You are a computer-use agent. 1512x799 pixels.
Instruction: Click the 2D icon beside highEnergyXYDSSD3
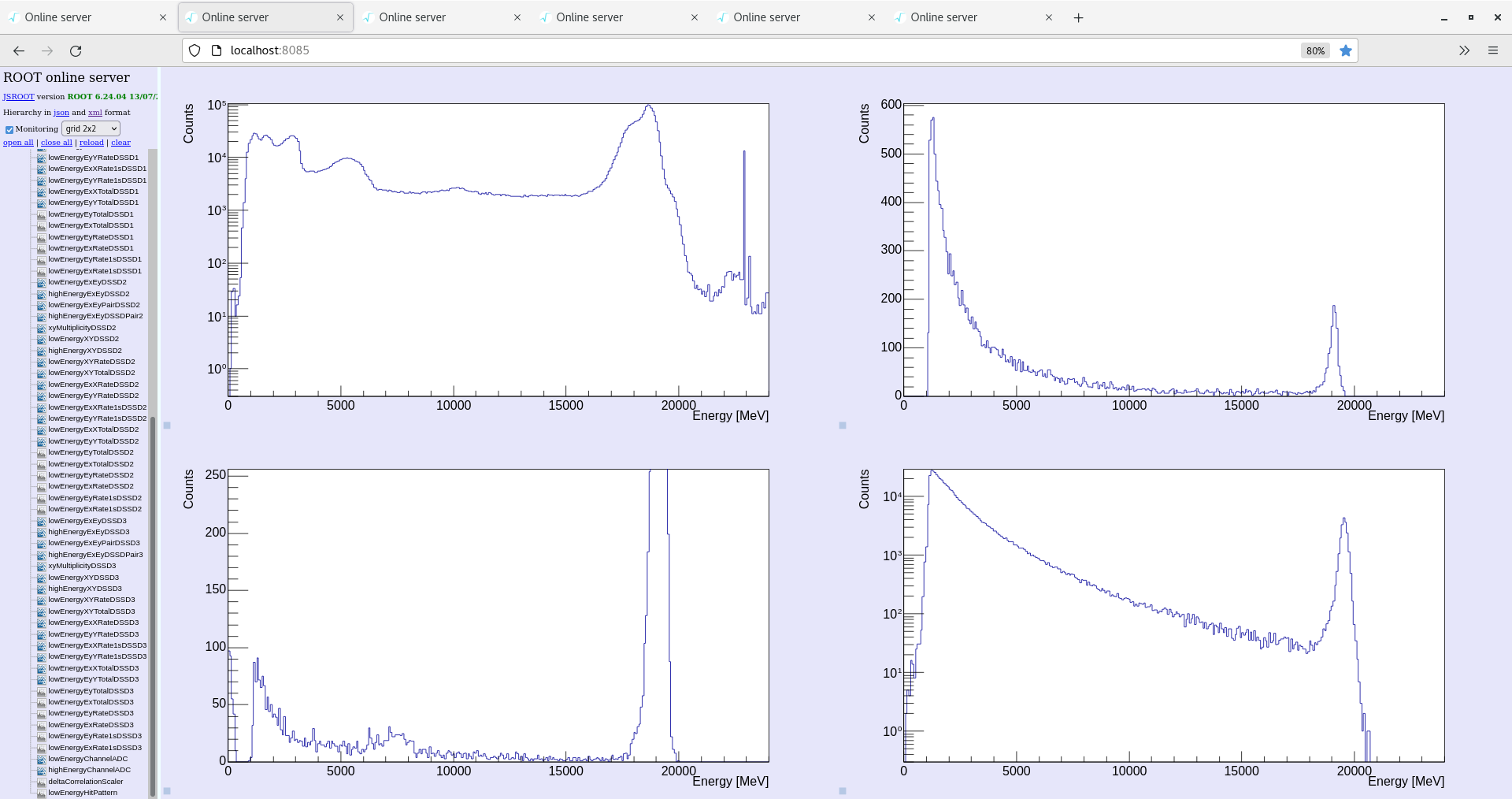coord(41,589)
